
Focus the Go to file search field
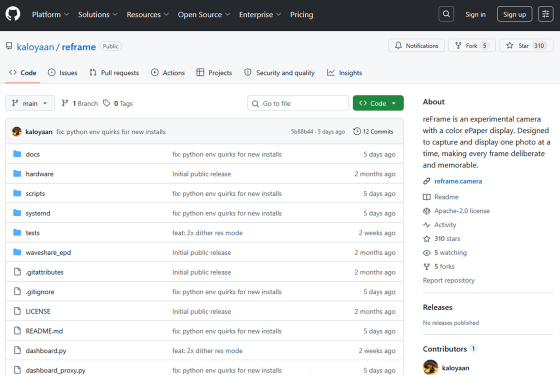tap(298, 103)
